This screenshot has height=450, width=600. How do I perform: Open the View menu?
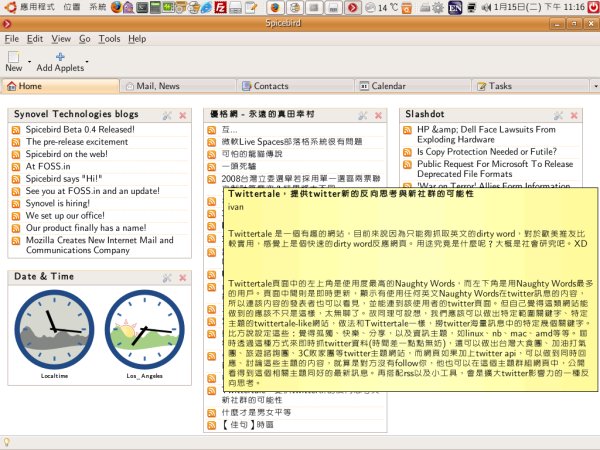[61, 39]
